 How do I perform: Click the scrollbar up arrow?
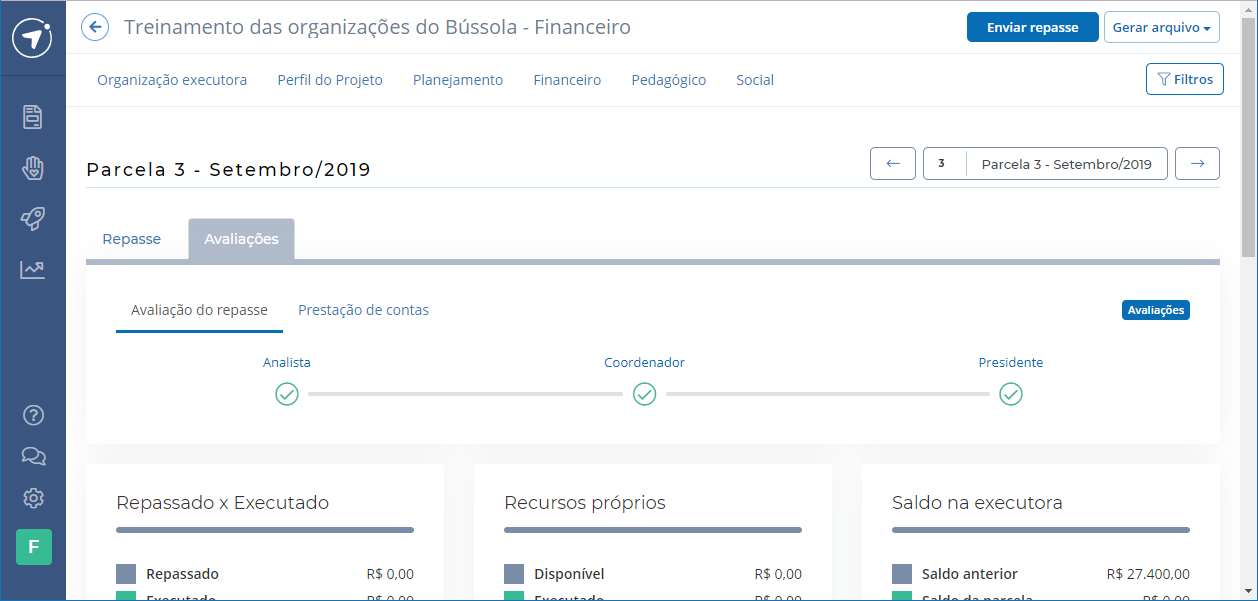click(1249, 9)
